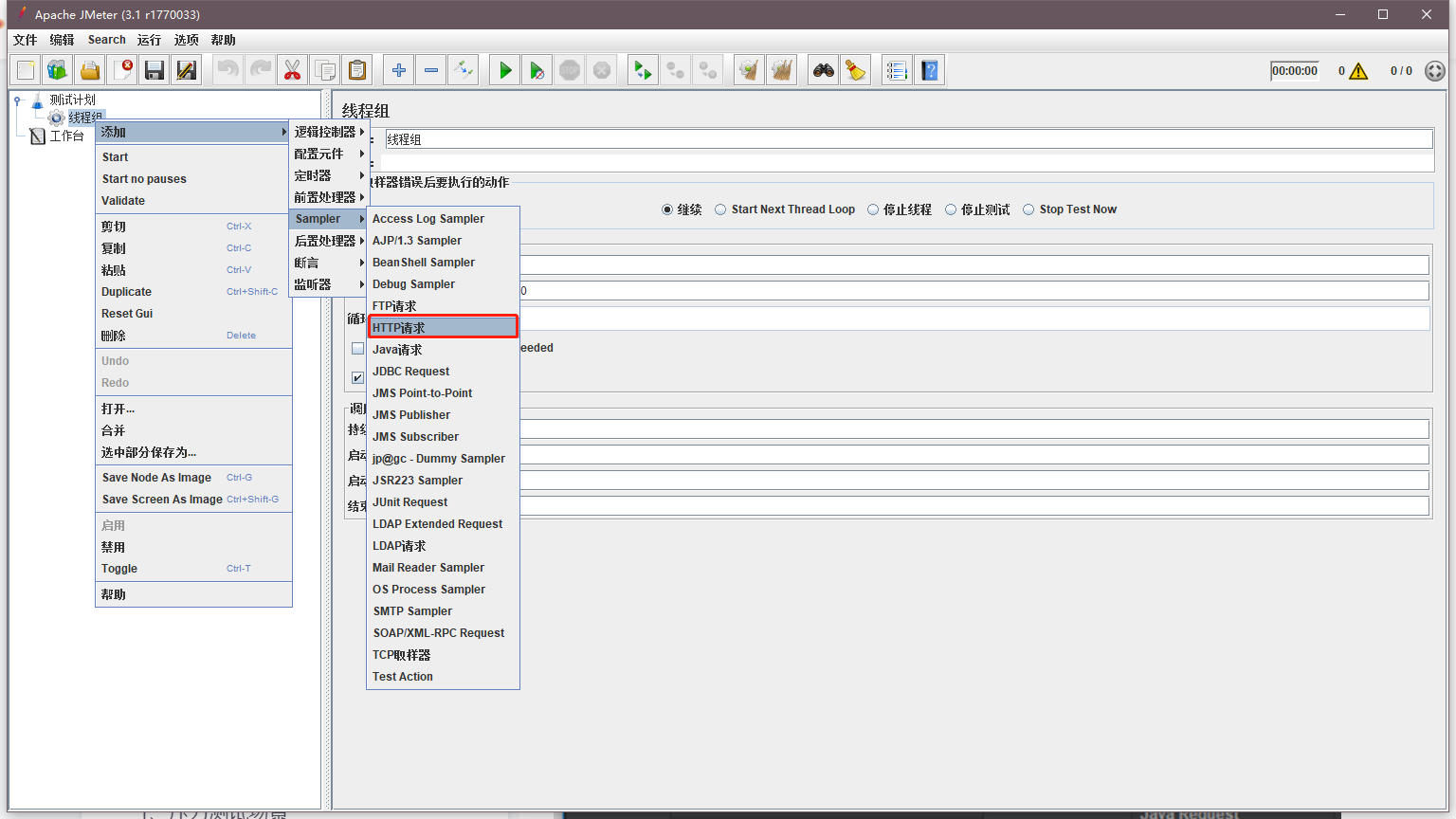Click the Help question-mark toolbar icon
The image size is (1456, 819).
[929, 70]
